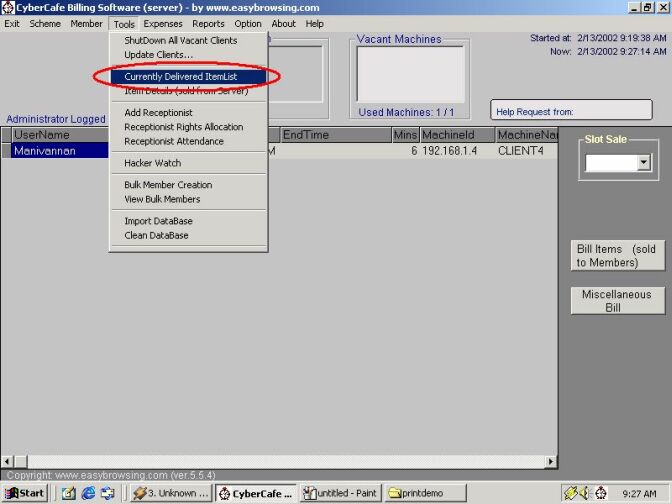
Task: Click the Windows Start button
Action: point(25,493)
